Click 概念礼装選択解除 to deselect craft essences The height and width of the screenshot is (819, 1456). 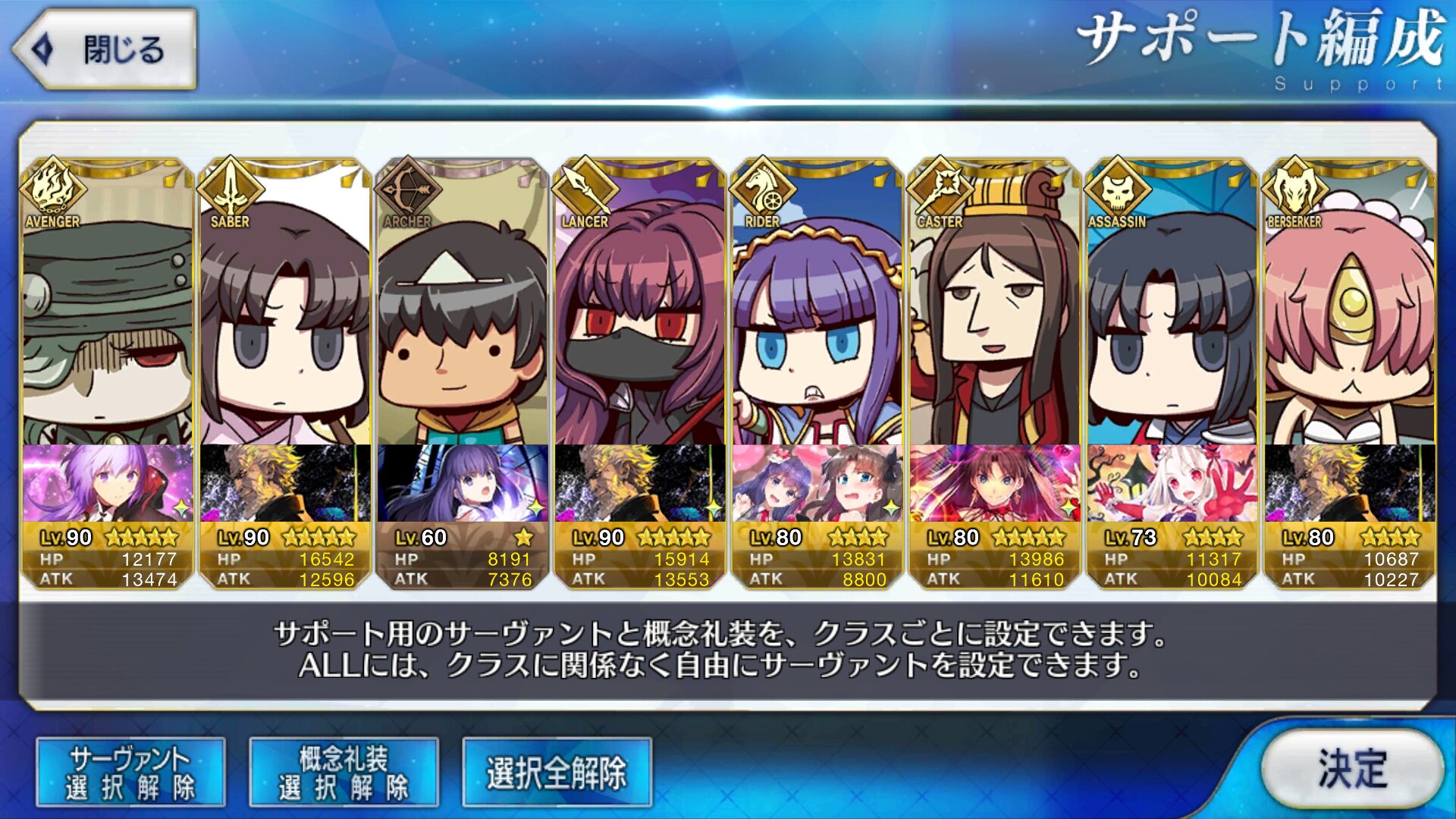344,772
